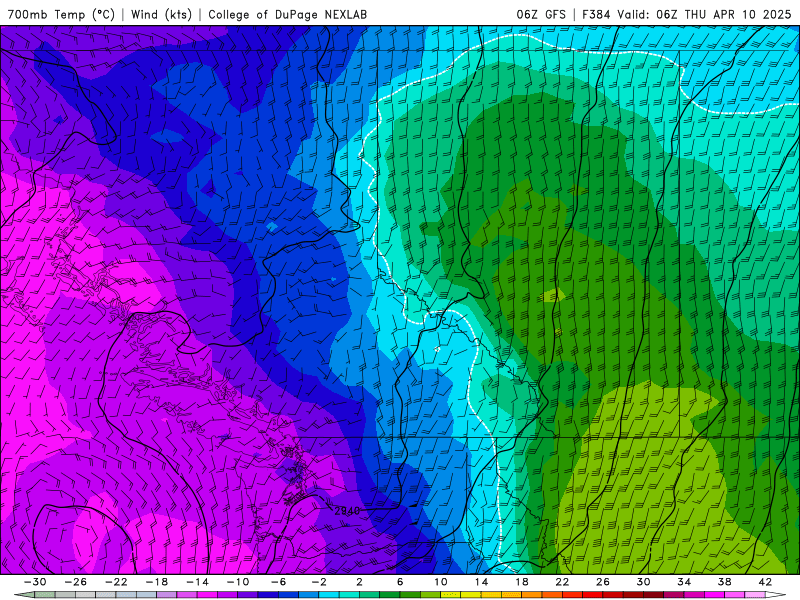The width and height of the screenshot is (800, 600).
Task: Select the "Wind (kts)" header label
Action: coord(161,14)
